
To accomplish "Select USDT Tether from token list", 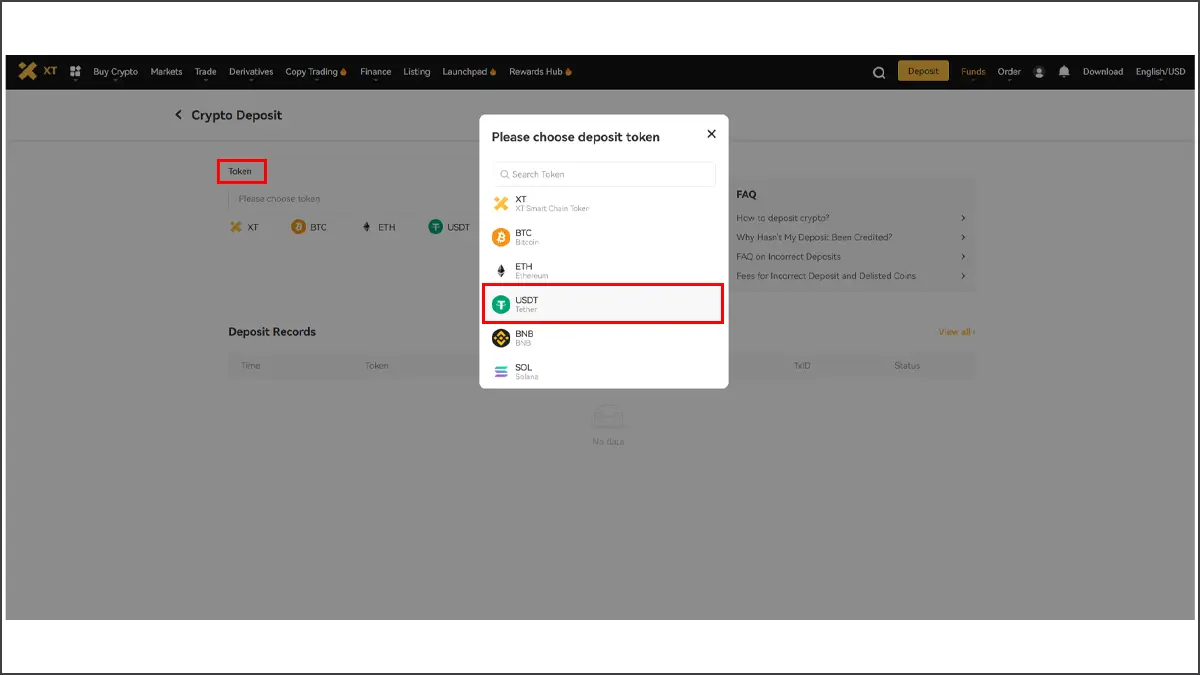I will [603, 304].
